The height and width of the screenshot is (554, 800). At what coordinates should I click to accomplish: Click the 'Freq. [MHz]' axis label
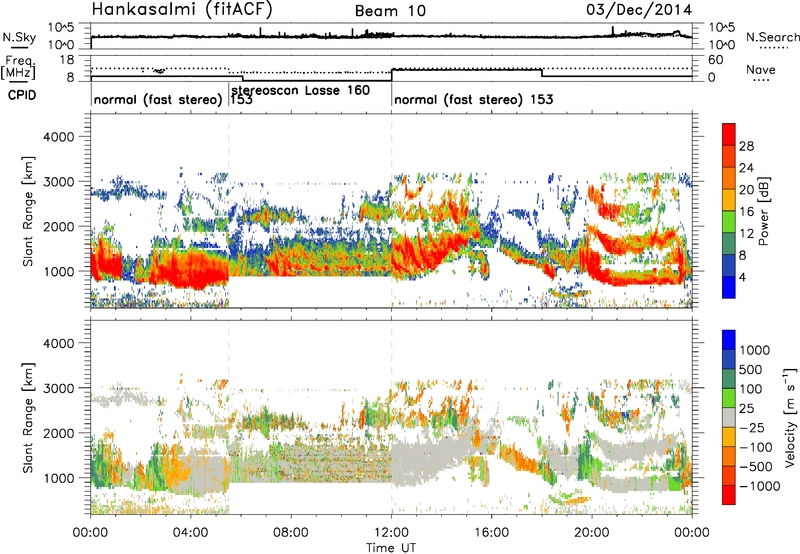tap(18, 67)
